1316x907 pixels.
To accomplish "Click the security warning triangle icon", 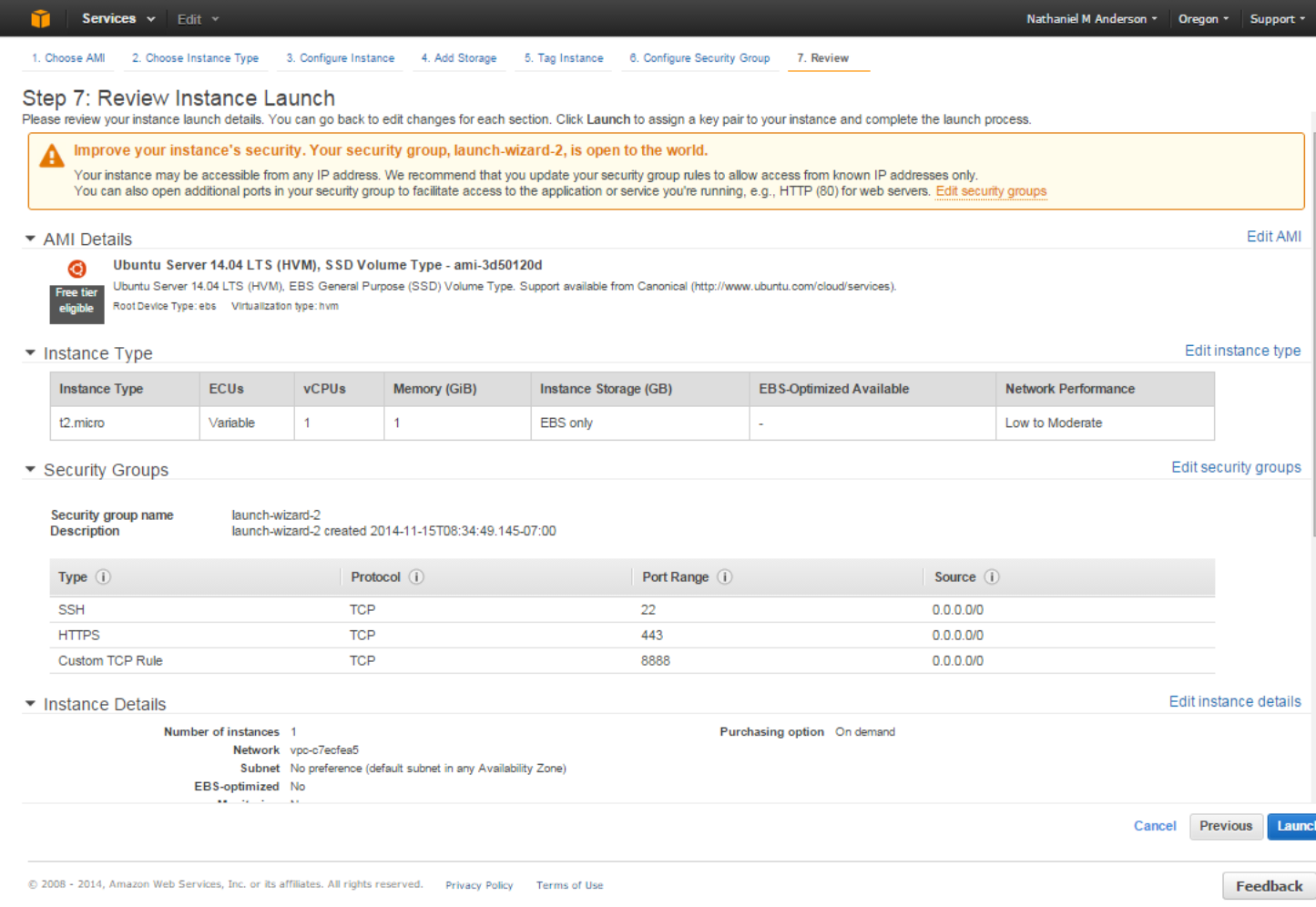I will click(x=52, y=156).
